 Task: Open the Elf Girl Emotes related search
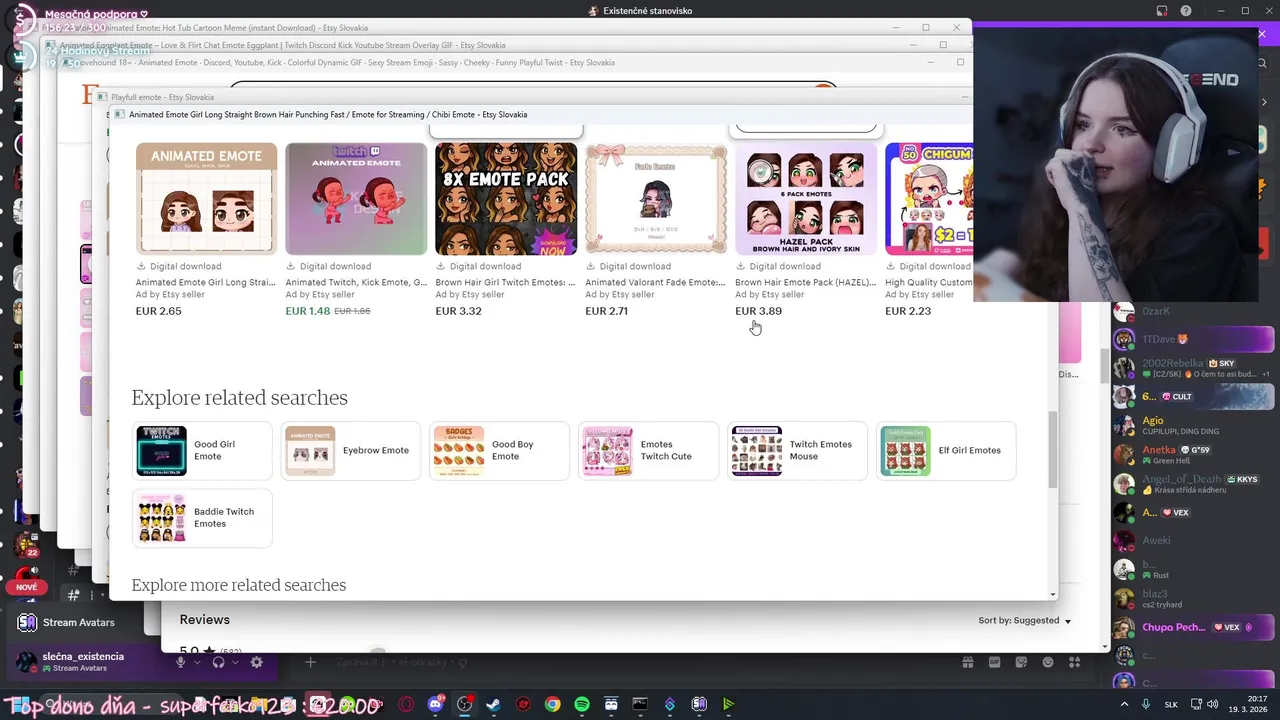click(x=946, y=451)
